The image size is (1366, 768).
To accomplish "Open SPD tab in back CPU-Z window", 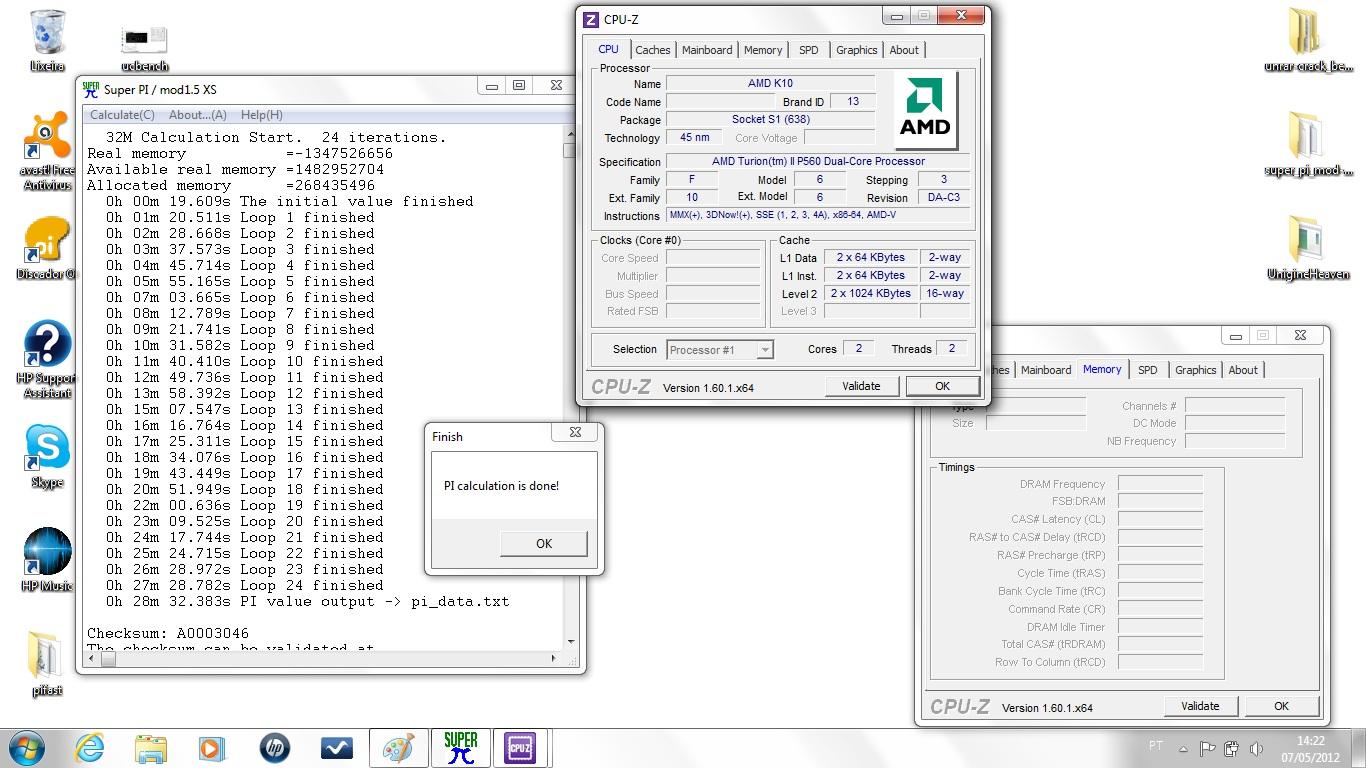I will [1148, 370].
